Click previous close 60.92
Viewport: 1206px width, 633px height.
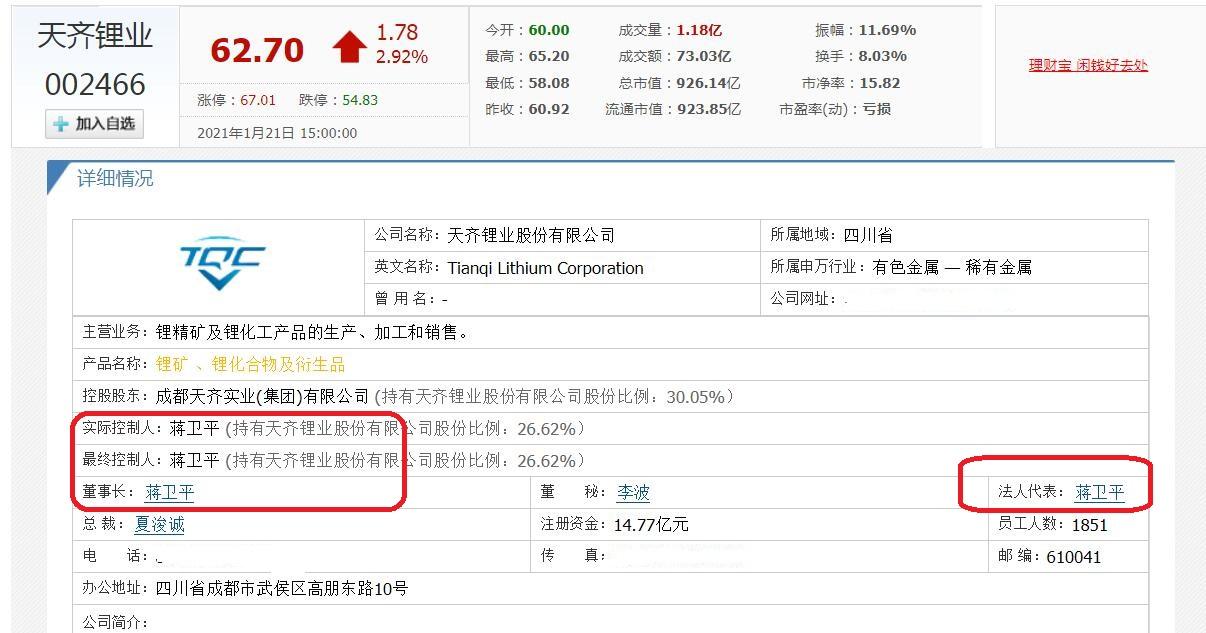point(549,109)
